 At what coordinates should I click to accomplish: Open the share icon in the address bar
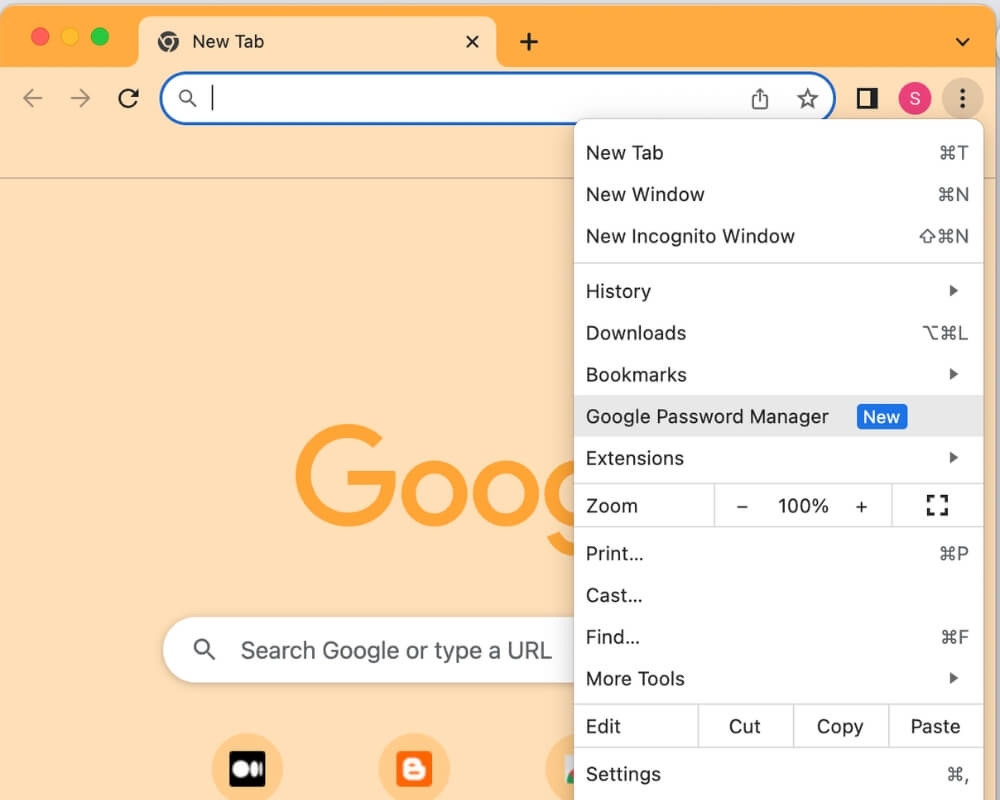tap(760, 99)
